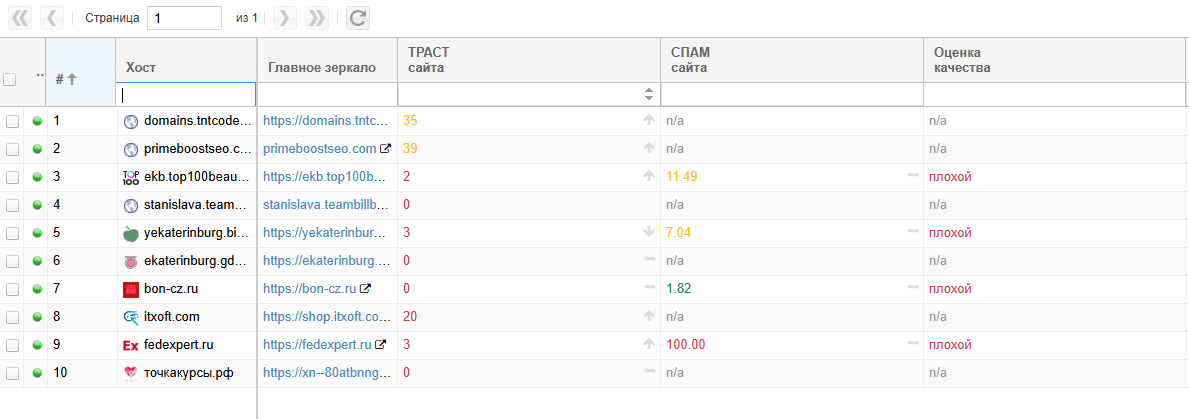
Task: Open external link icon for bon-cz.ru
Action: click(x=366, y=289)
